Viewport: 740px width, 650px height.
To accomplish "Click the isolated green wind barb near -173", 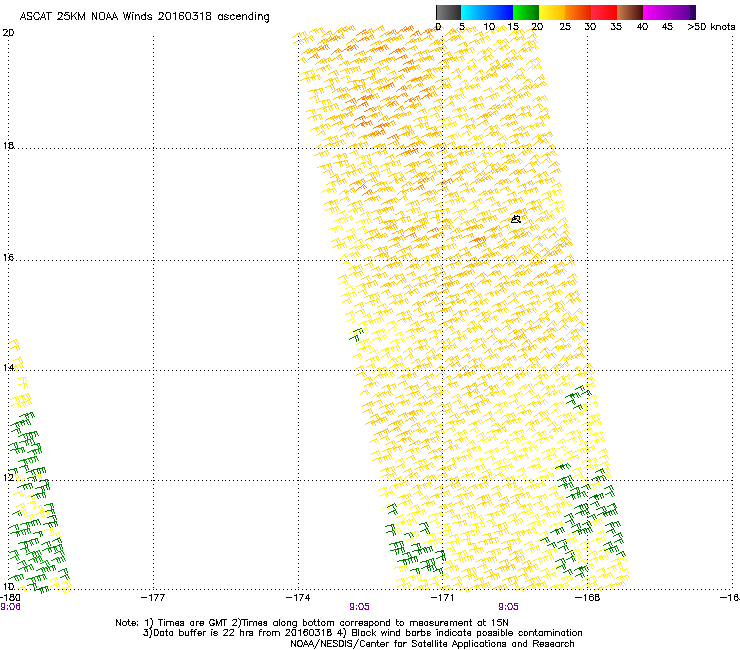I will click(x=356, y=334).
